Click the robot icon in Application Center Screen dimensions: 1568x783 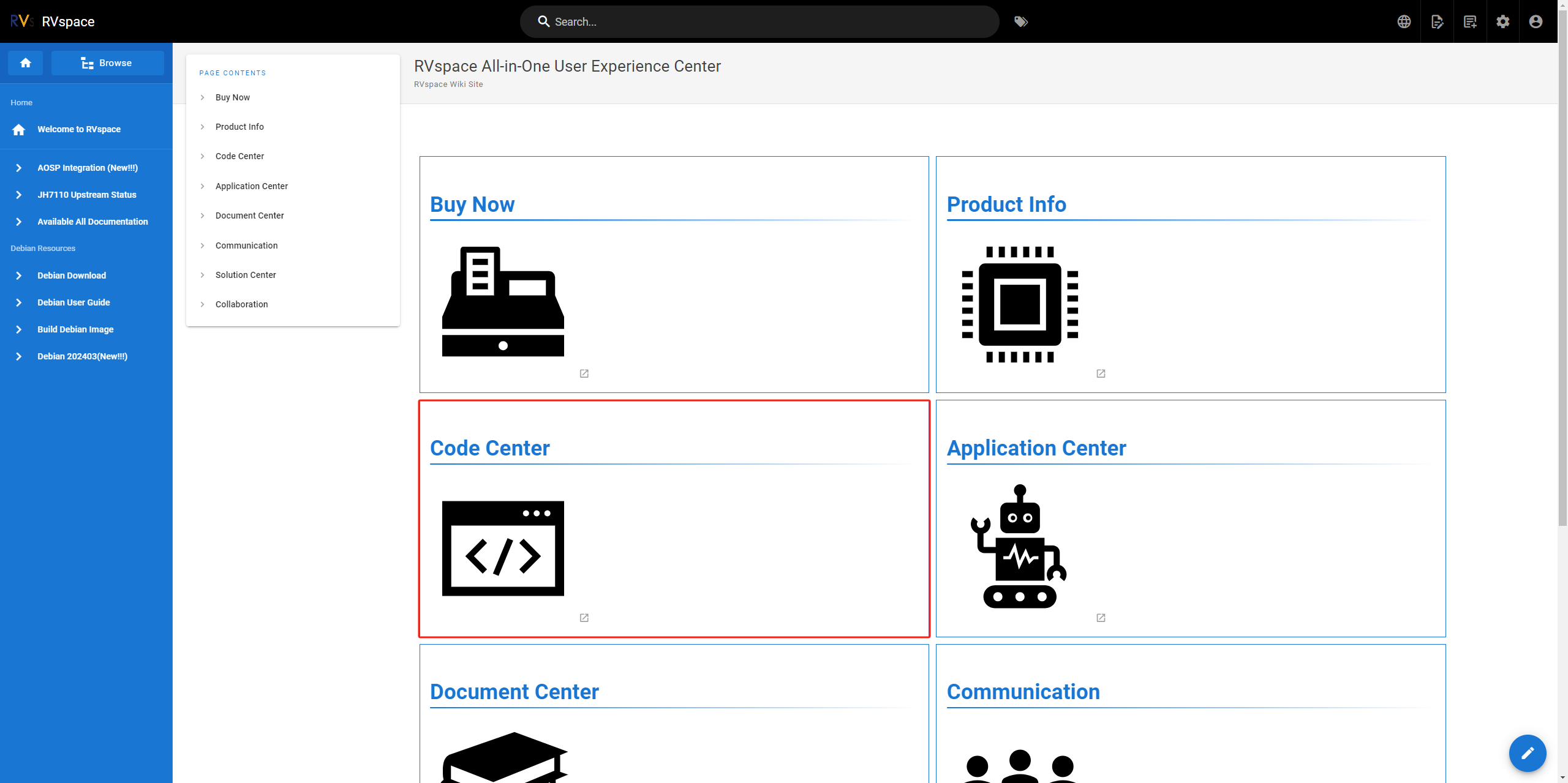1019,546
